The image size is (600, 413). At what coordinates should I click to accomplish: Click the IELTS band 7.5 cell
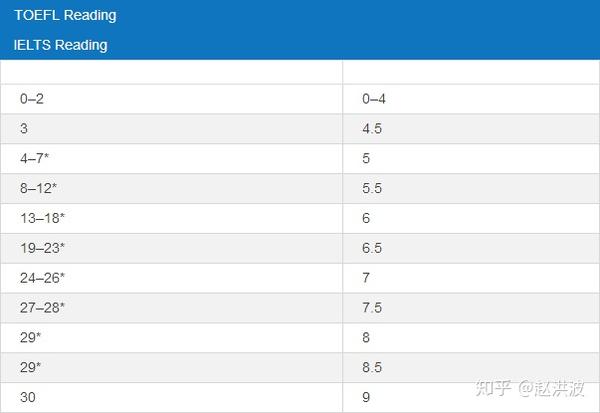(x=471, y=308)
